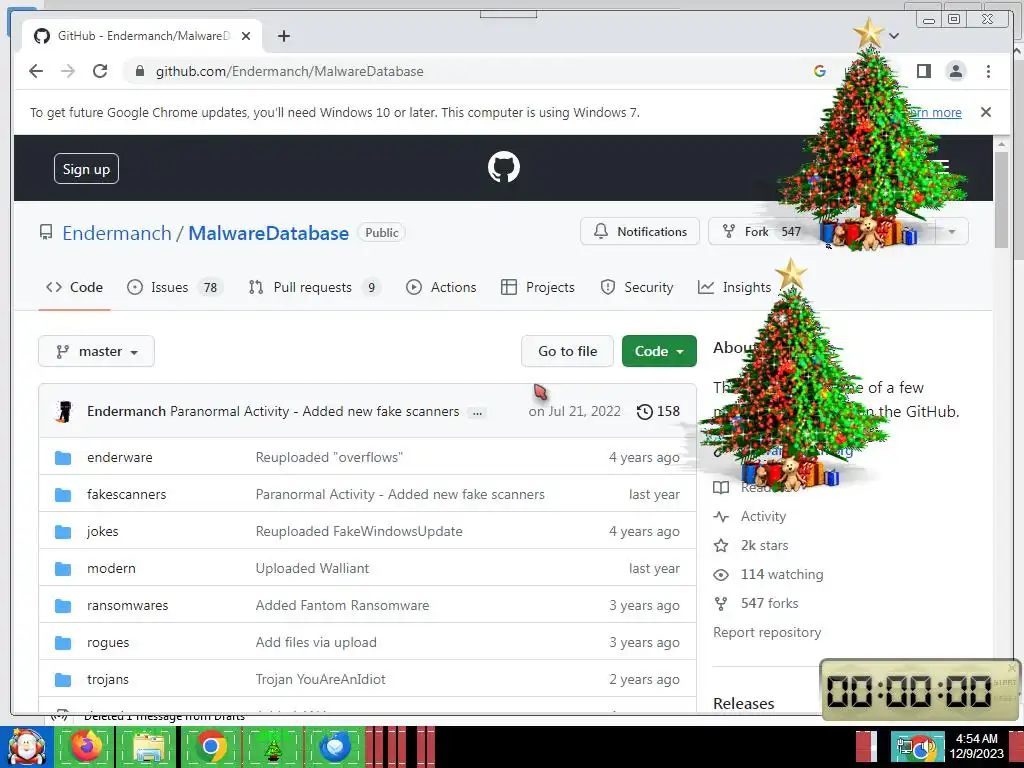
Task: Open Firefox from the taskbar
Action: coord(86,746)
